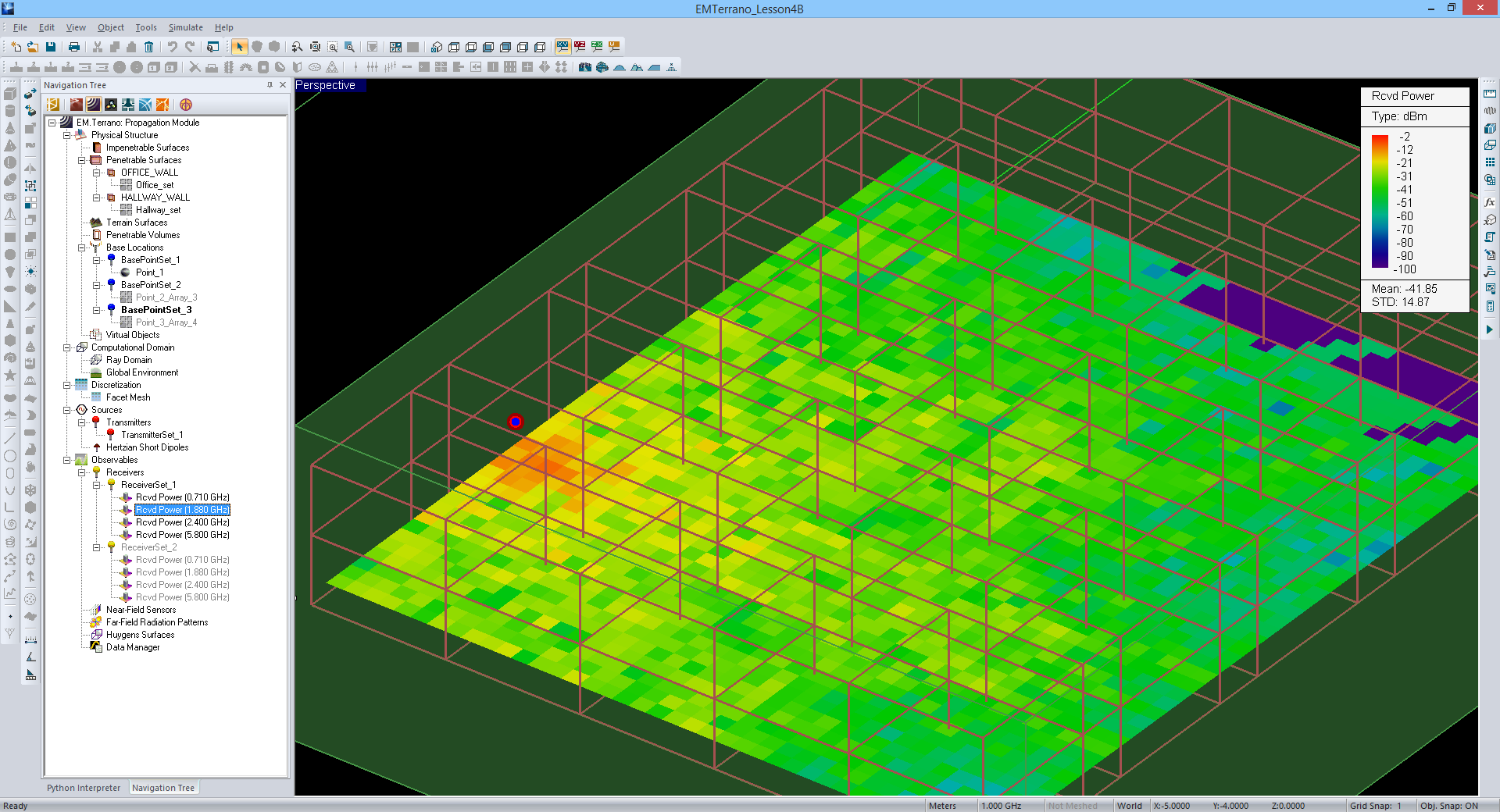1500x812 pixels.
Task: Collapse the Physical Structure tree node
Action: 67,135
